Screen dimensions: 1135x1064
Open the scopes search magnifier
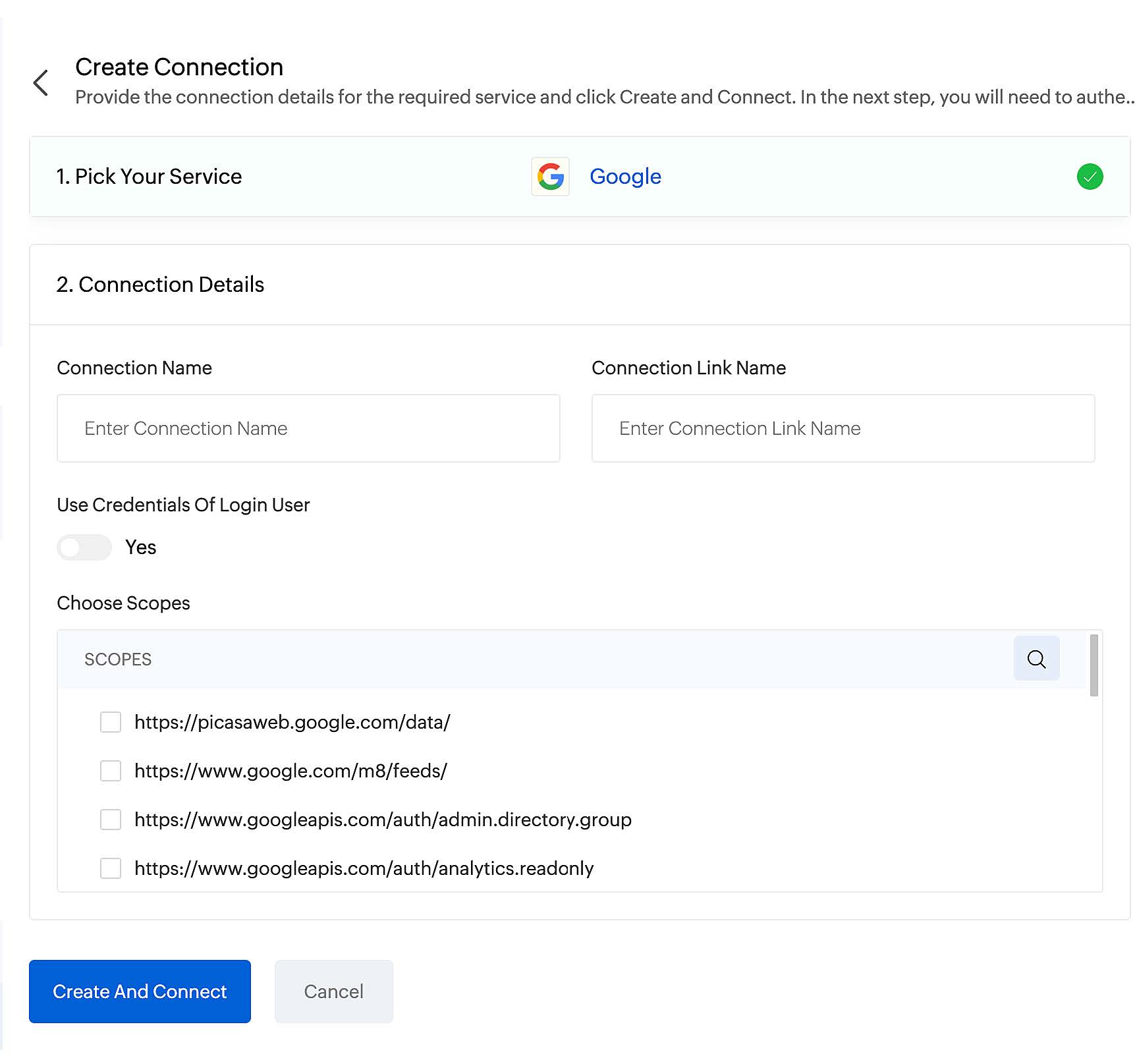click(x=1036, y=659)
